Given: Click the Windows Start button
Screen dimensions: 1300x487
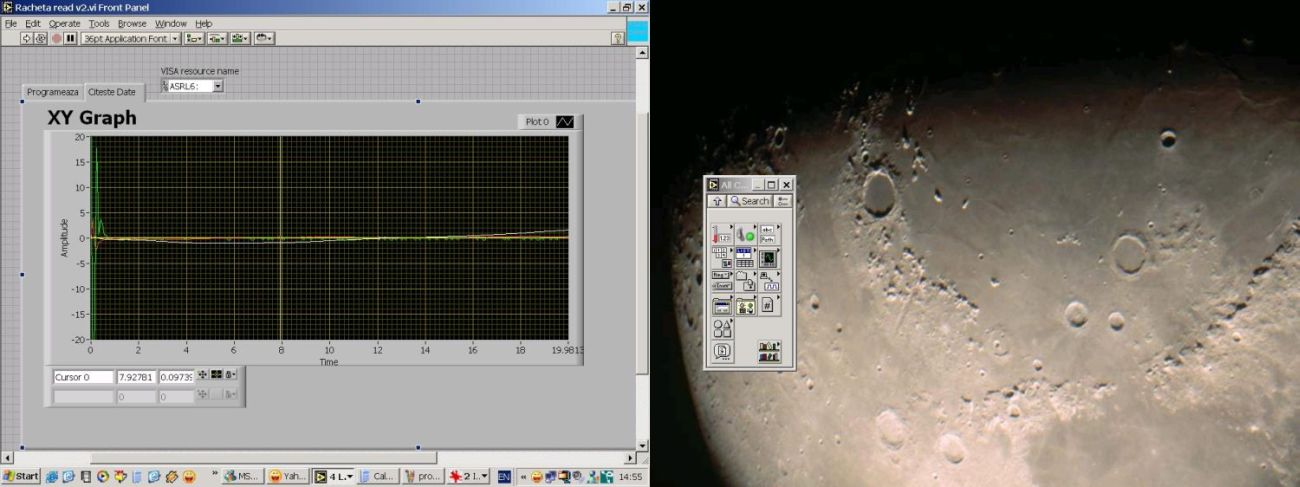Looking at the screenshot, I should [21, 477].
